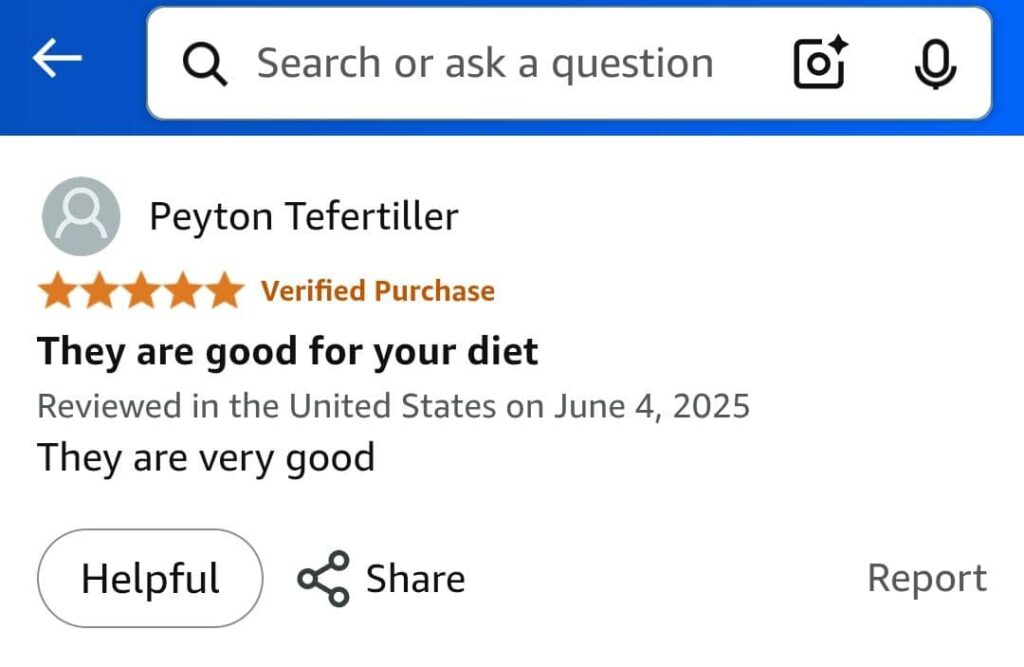
Task: Tap the microphone voice search icon
Action: tap(935, 64)
